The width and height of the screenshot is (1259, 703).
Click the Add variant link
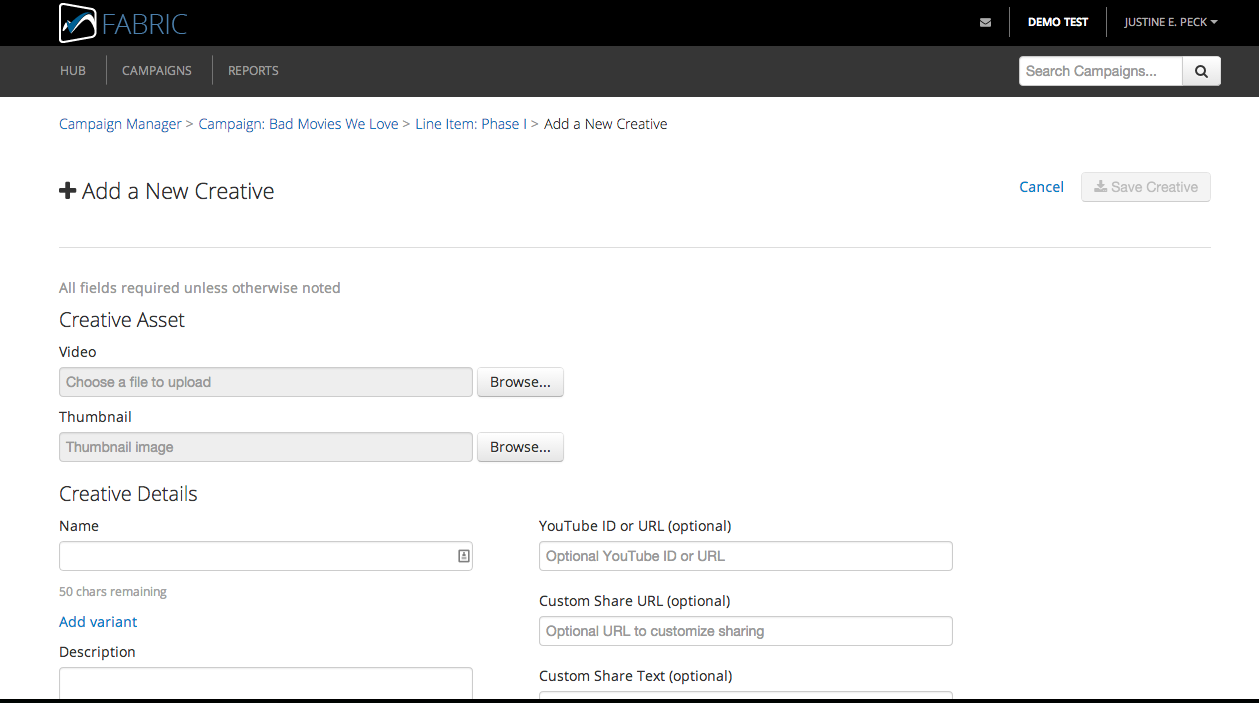[98, 622]
